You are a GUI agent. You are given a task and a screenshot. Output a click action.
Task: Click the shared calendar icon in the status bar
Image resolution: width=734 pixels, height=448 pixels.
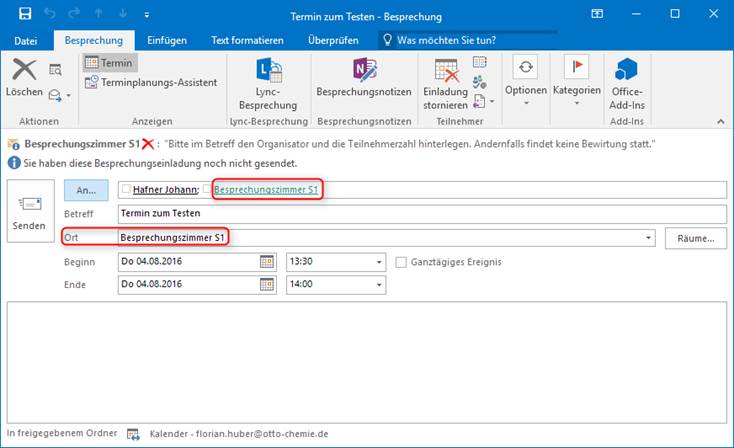(x=133, y=434)
